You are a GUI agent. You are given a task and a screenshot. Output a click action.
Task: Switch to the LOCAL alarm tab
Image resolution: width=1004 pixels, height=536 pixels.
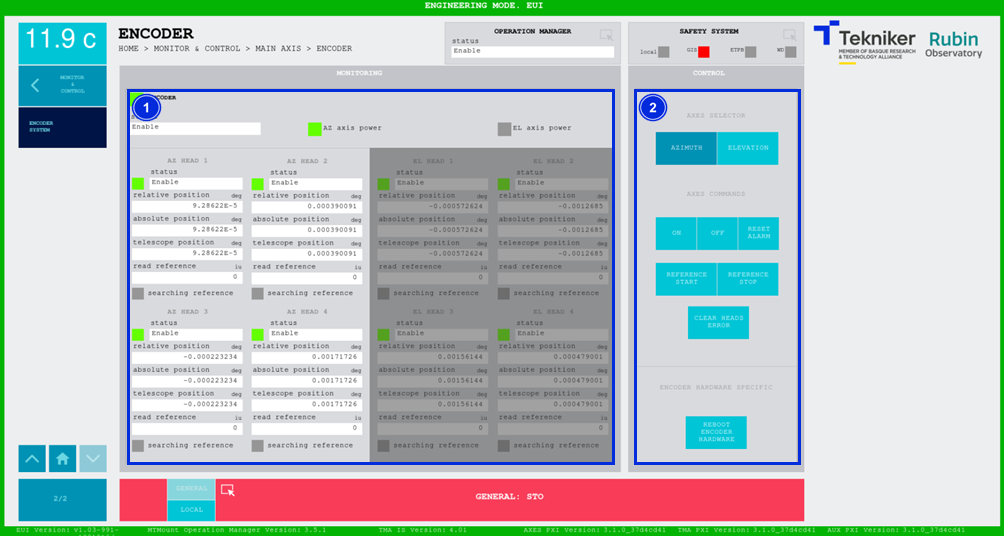point(191,510)
